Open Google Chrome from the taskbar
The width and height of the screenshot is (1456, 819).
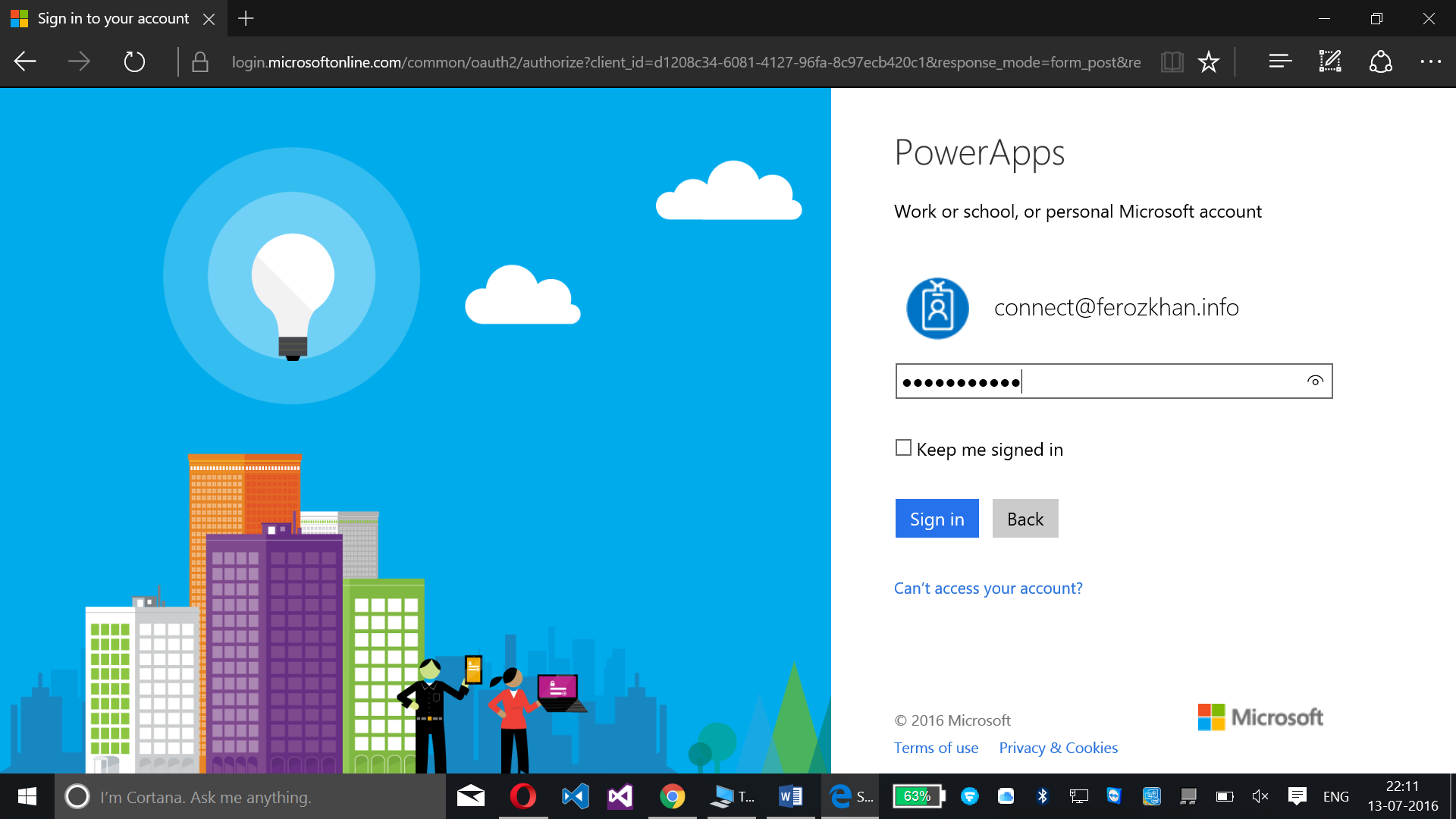(672, 796)
